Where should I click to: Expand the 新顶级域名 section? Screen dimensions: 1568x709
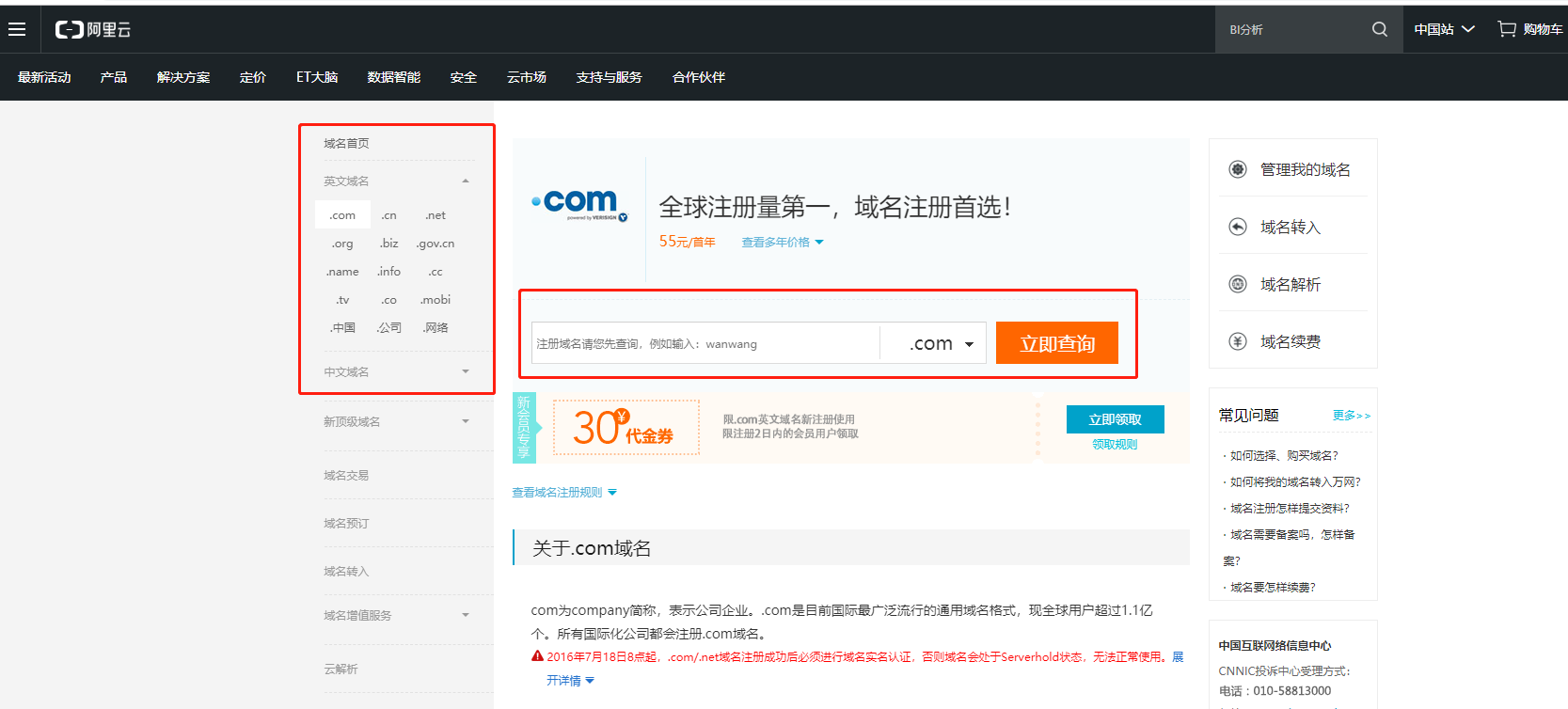465,421
